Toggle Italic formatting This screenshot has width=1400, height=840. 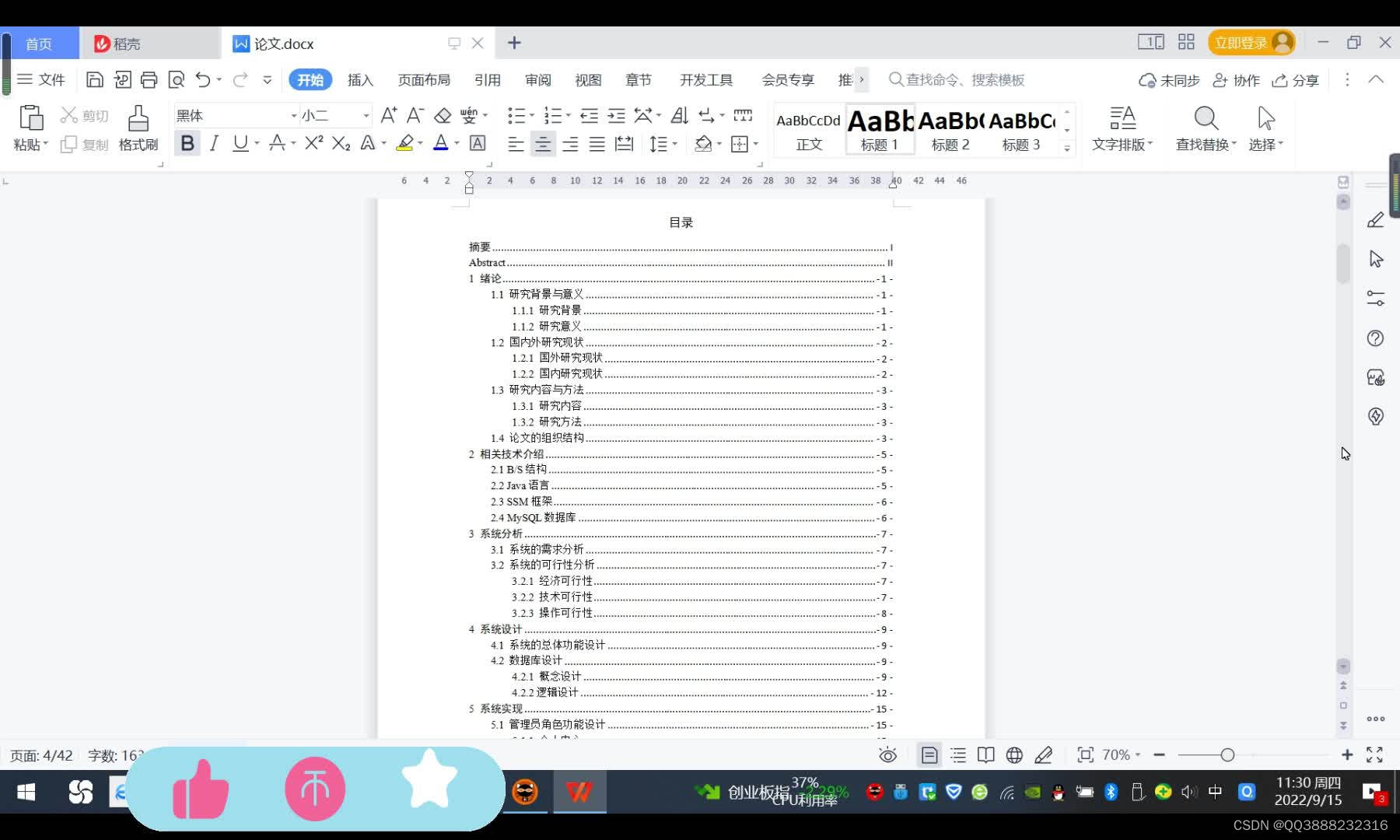click(x=215, y=143)
